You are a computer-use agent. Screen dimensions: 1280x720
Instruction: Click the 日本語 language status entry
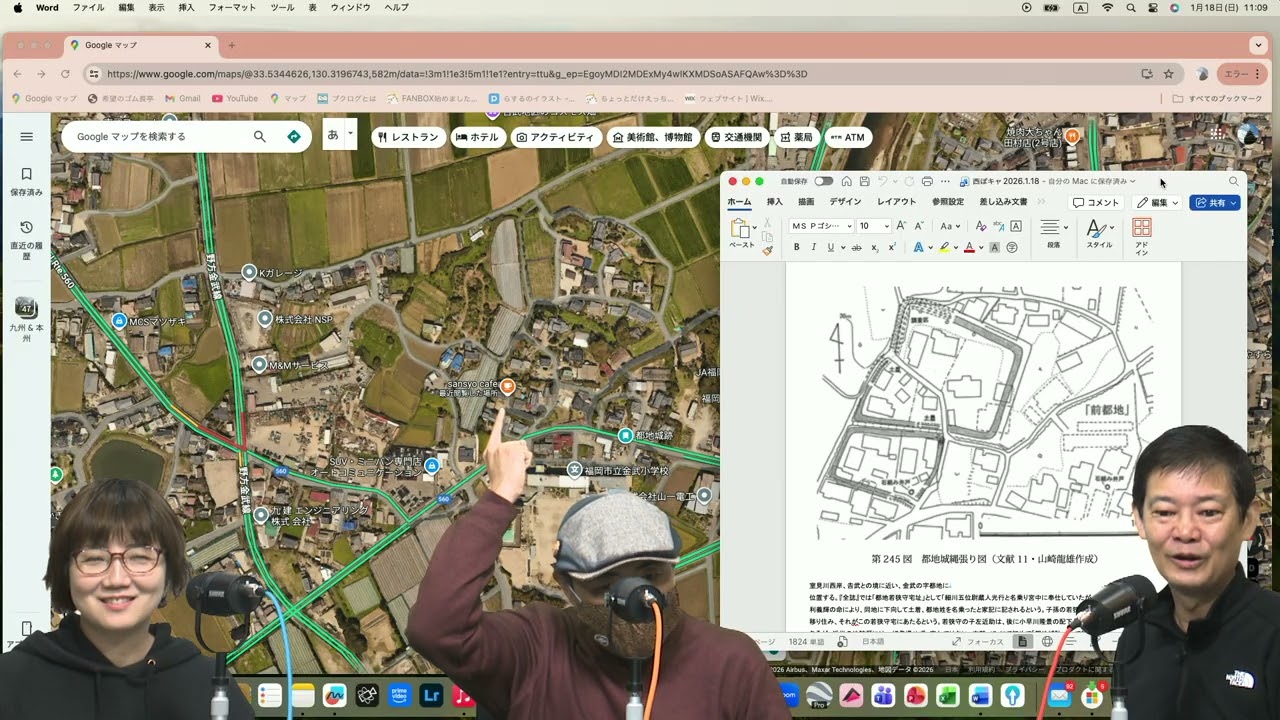pos(873,642)
